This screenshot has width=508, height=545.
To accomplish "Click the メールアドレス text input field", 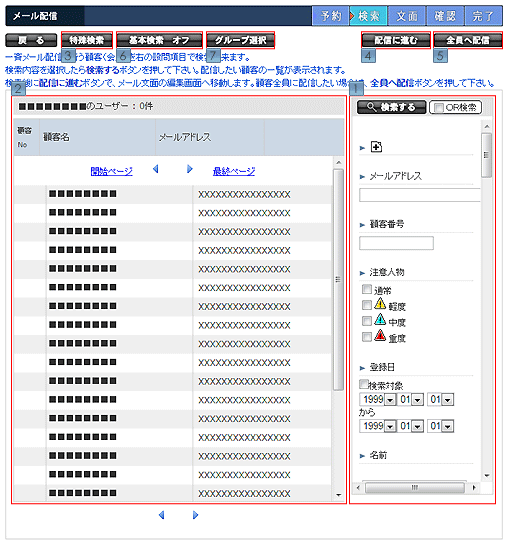I will [420, 195].
